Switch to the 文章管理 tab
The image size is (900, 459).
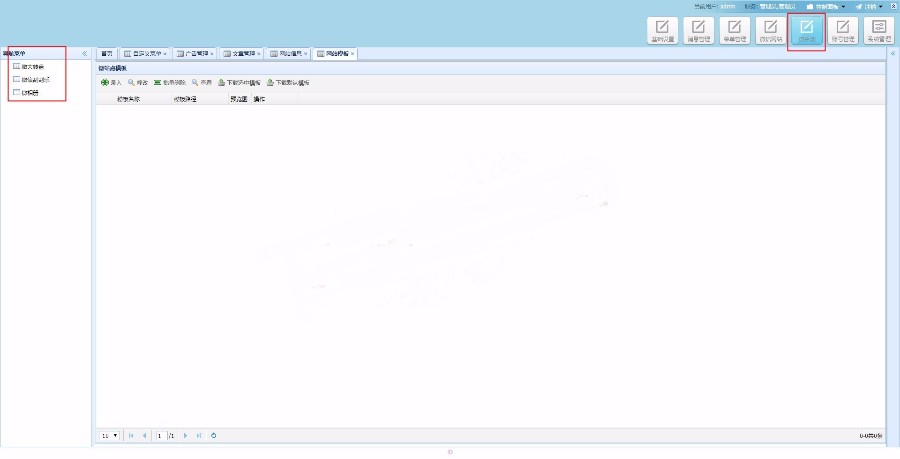tap(242, 53)
